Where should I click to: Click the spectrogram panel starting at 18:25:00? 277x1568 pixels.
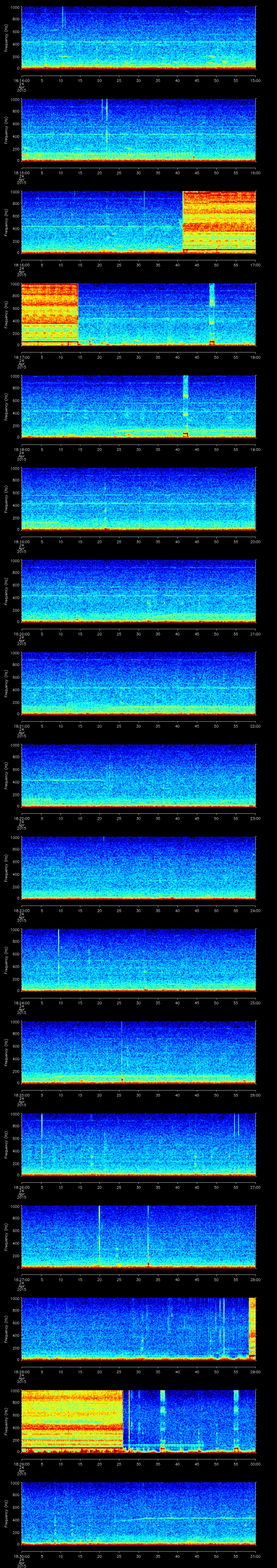(x=138, y=1052)
